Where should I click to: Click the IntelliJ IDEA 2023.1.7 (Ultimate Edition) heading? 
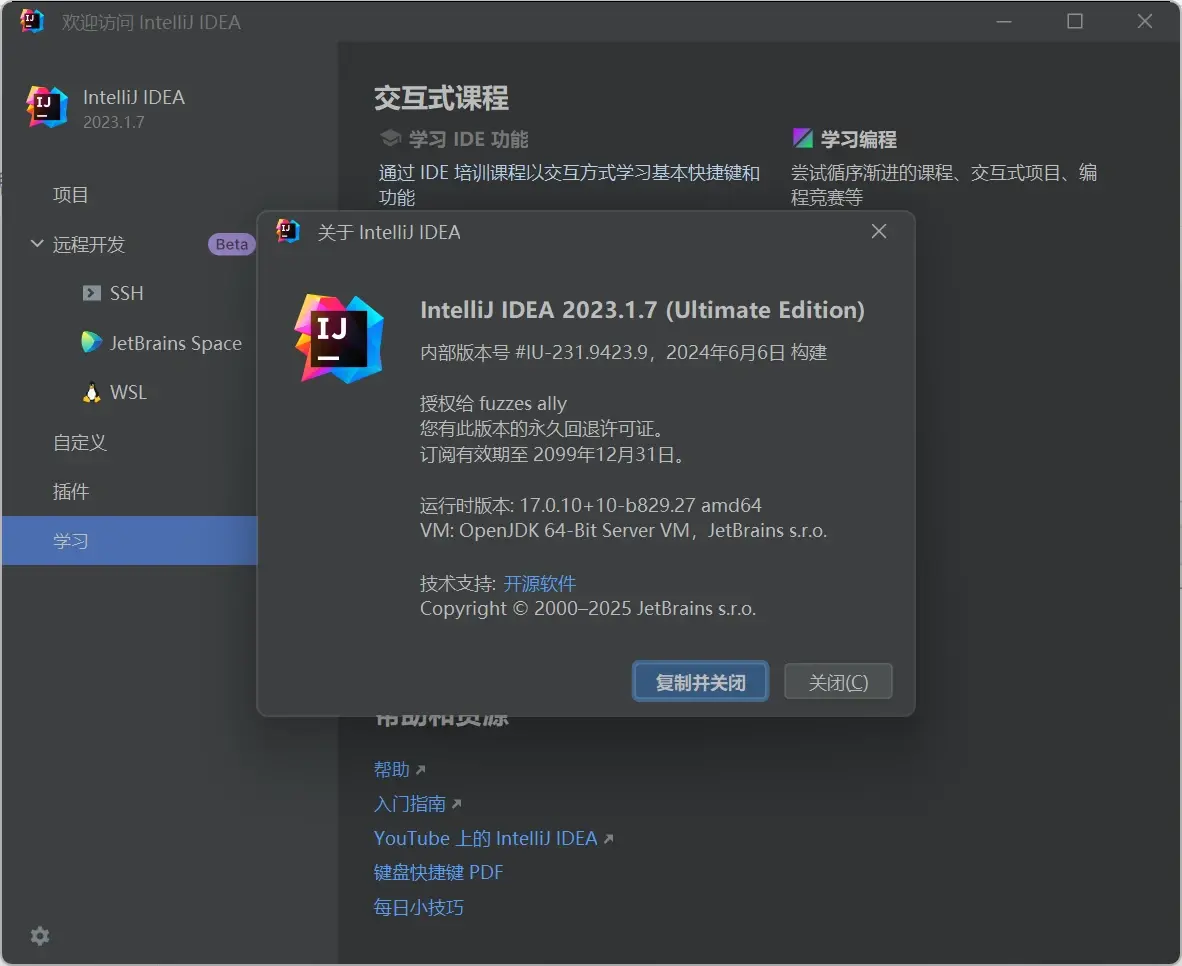(x=642, y=310)
